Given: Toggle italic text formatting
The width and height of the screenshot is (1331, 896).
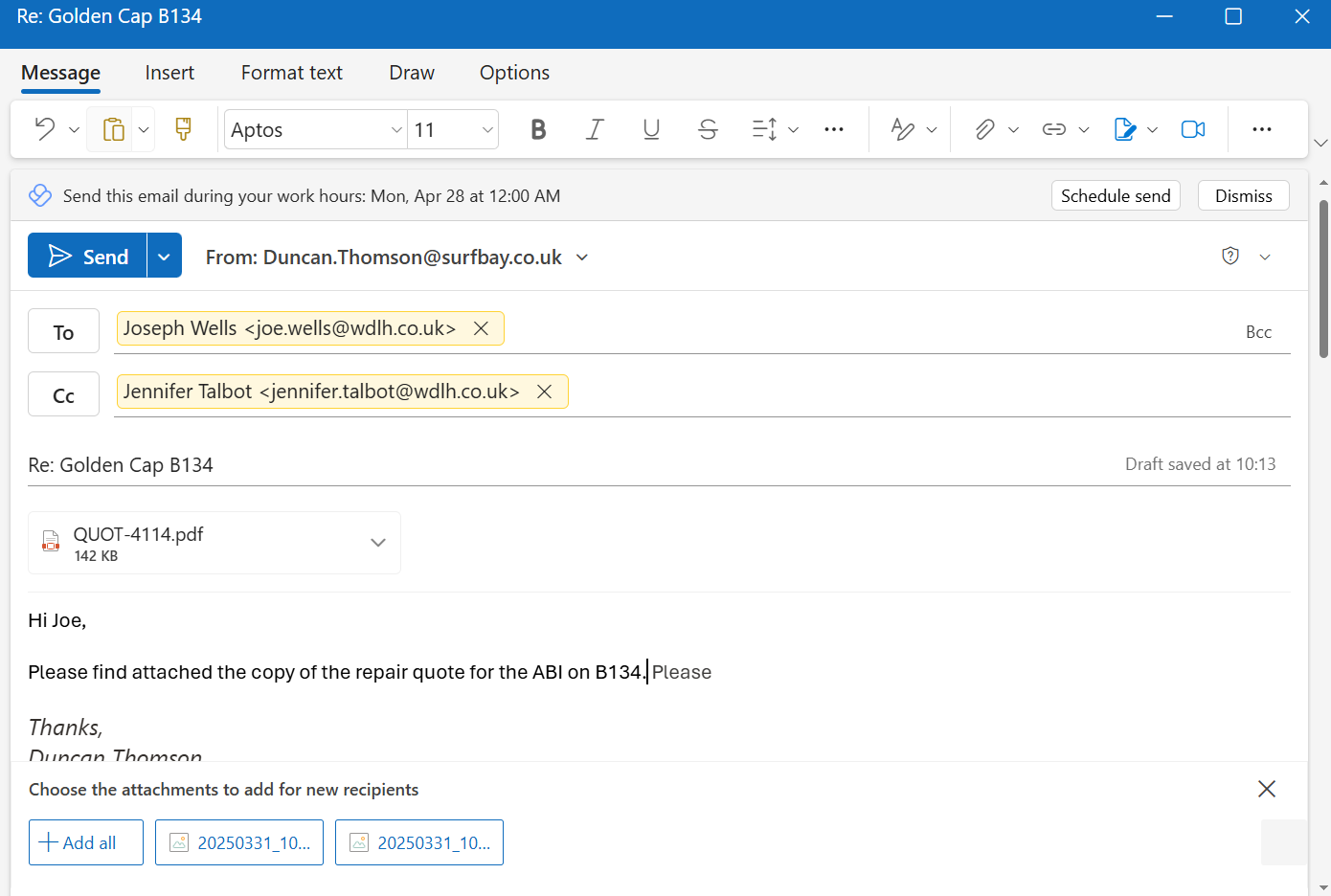Looking at the screenshot, I should pyautogui.click(x=595, y=129).
